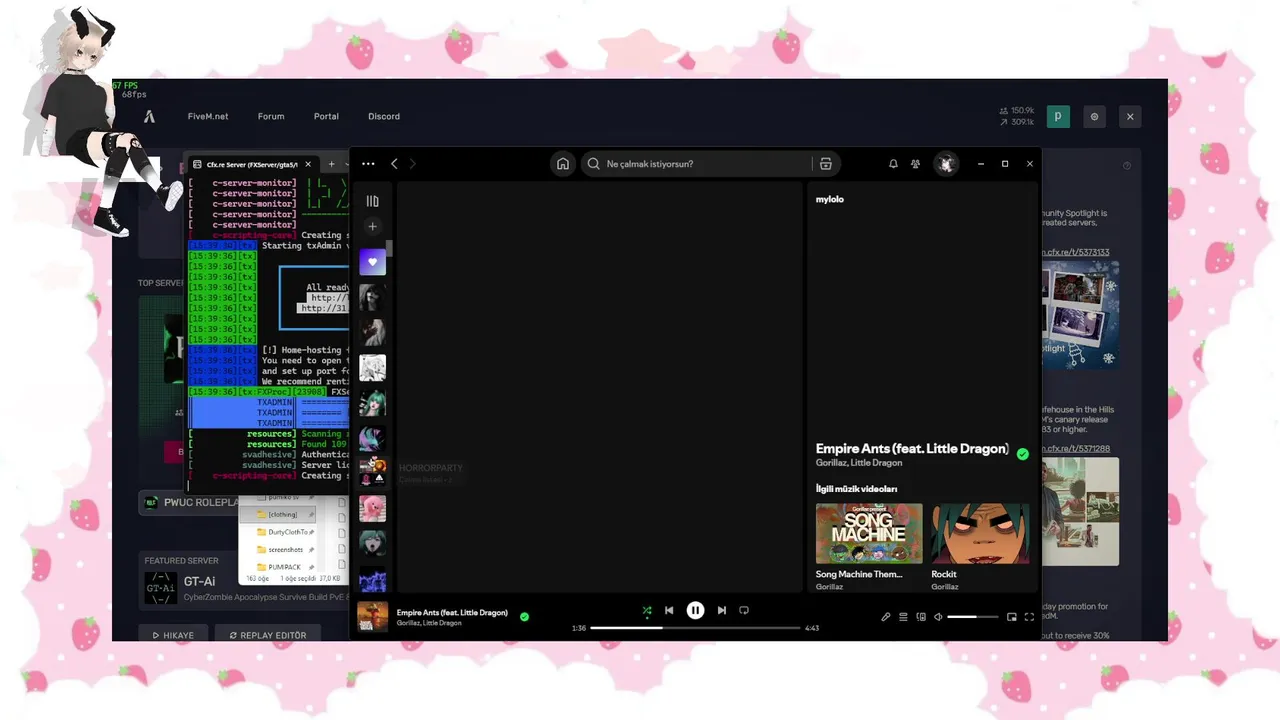Expand Your Library via the sidebar icon
Viewport: 1280px width, 720px height.
(372, 201)
